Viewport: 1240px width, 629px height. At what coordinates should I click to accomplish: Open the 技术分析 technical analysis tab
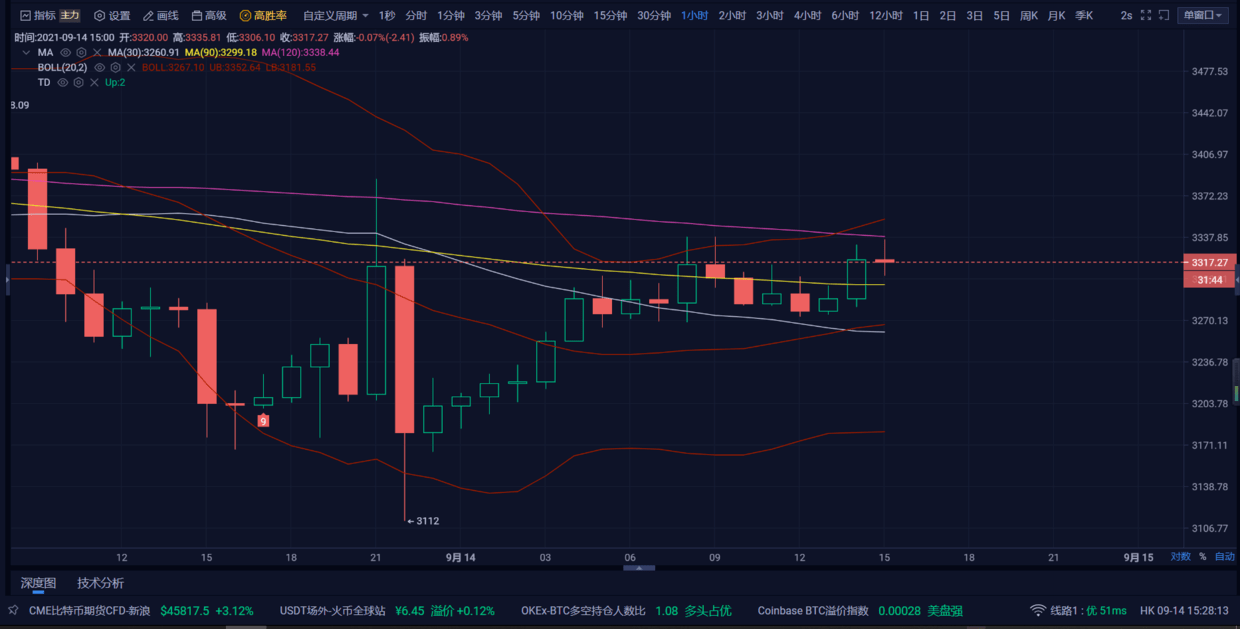click(x=101, y=583)
